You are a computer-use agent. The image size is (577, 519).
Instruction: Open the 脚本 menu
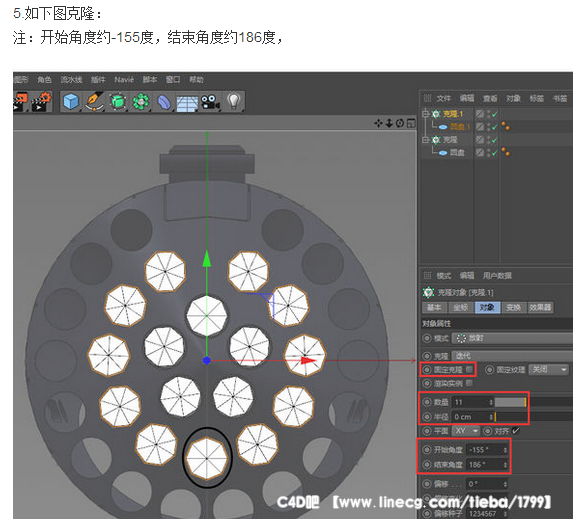pyautogui.click(x=150, y=80)
